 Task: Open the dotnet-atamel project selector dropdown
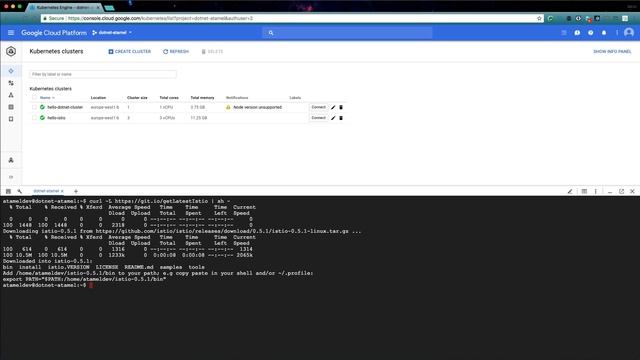(x=112, y=33)
